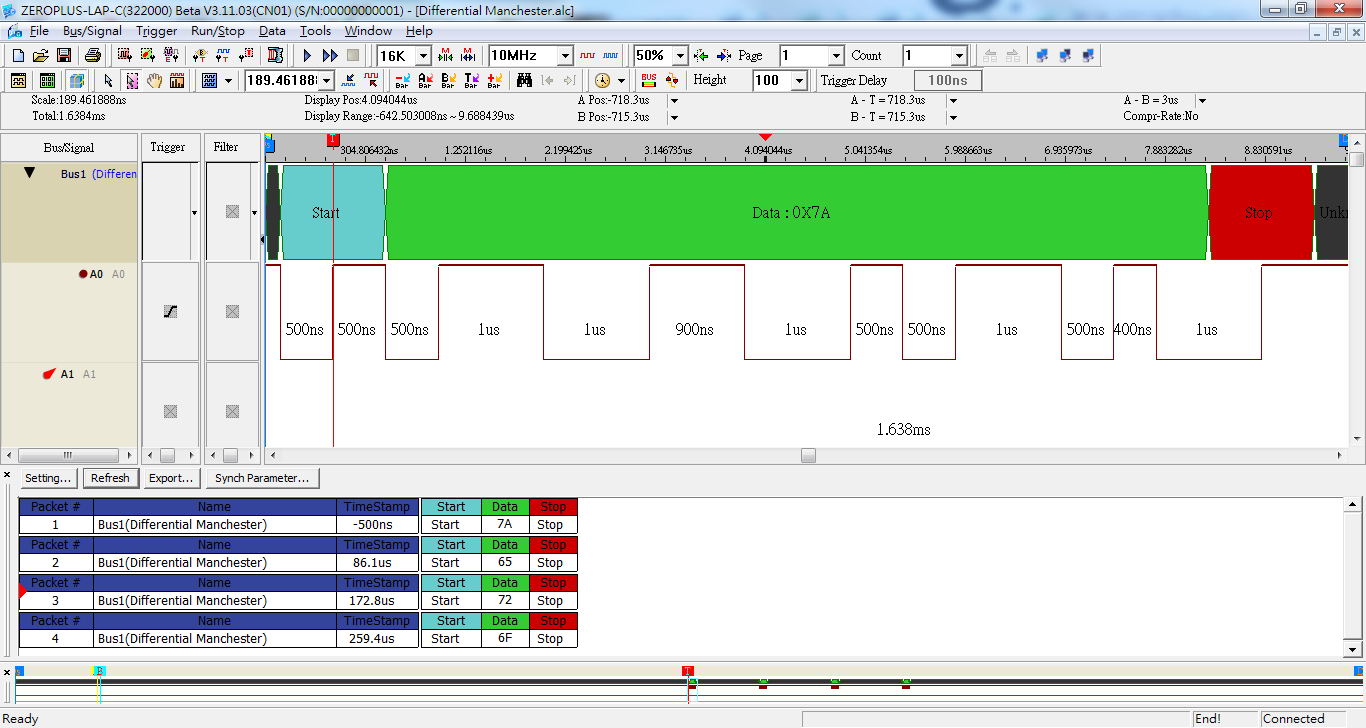This screenshot has width=1366, height=728.
Task: Toggle the A1 filter box
Action: (232, 411)
